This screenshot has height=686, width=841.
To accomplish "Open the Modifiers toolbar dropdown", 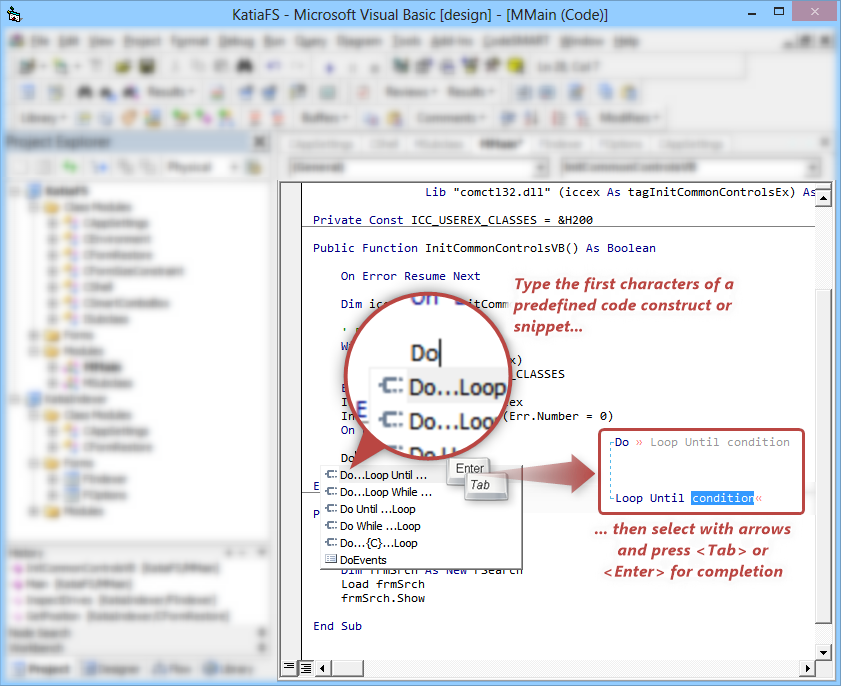I will click(629, 117).
